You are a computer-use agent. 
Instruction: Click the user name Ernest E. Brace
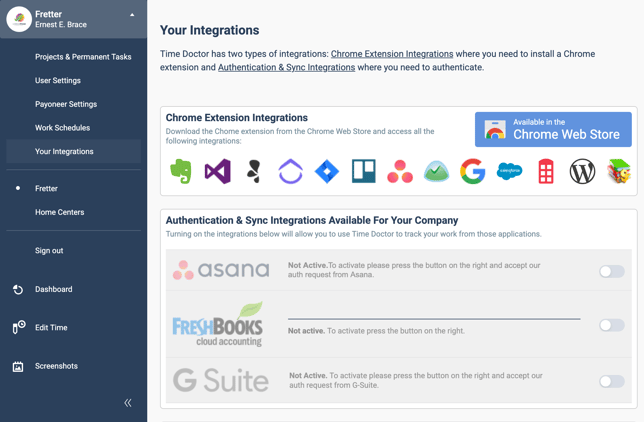point(61,25)
